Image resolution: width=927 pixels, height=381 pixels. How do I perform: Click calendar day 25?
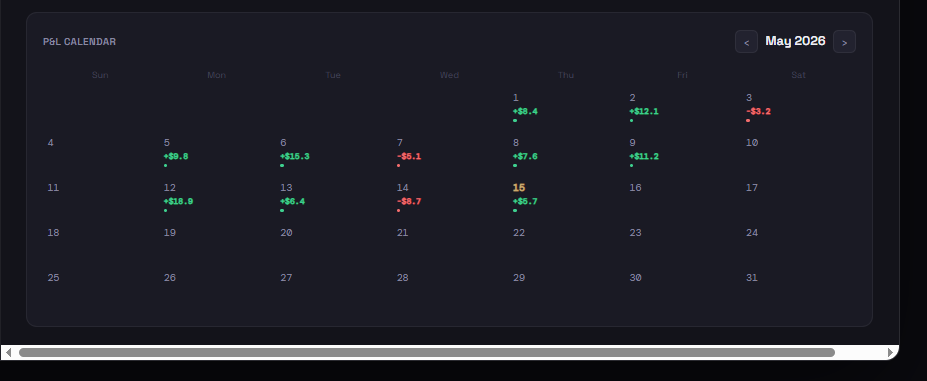coord(100,289)
